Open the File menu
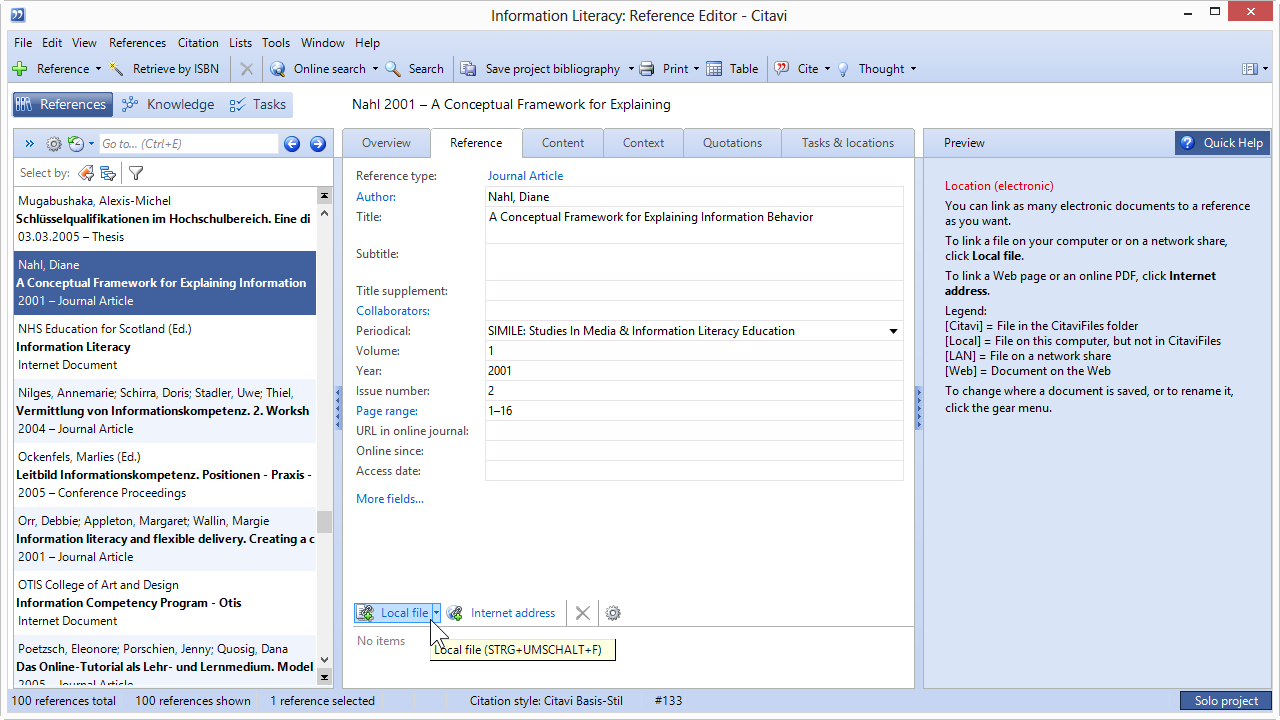The image size is (1280, 720). 23,43
